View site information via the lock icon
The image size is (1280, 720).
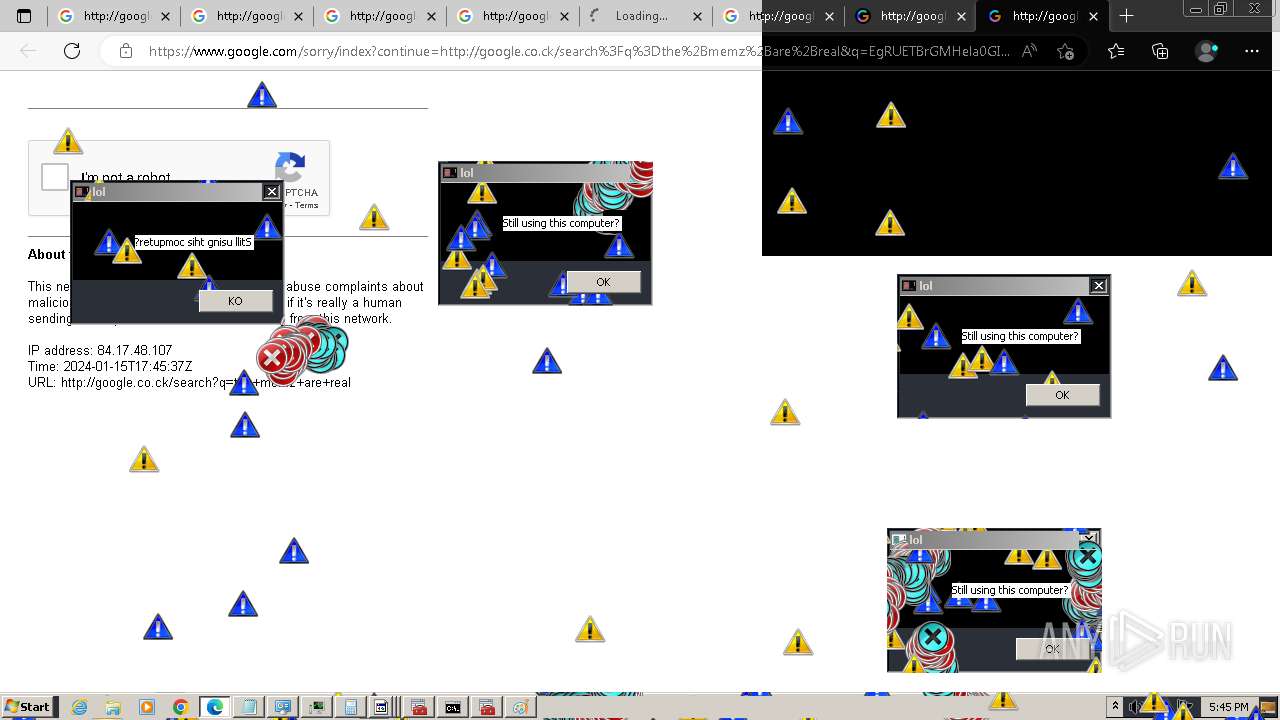126,51
